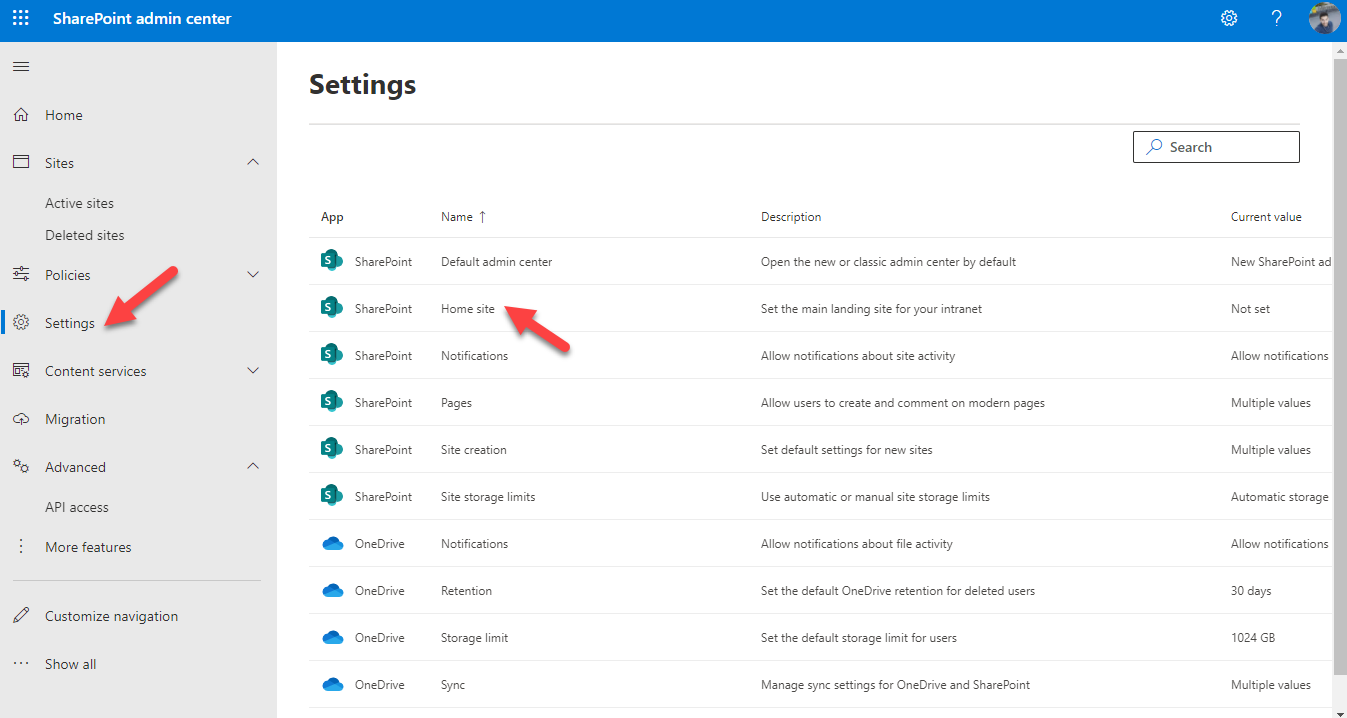Open the settings gear in the top bar
1347x718 pixels.
pos(1228,17)
